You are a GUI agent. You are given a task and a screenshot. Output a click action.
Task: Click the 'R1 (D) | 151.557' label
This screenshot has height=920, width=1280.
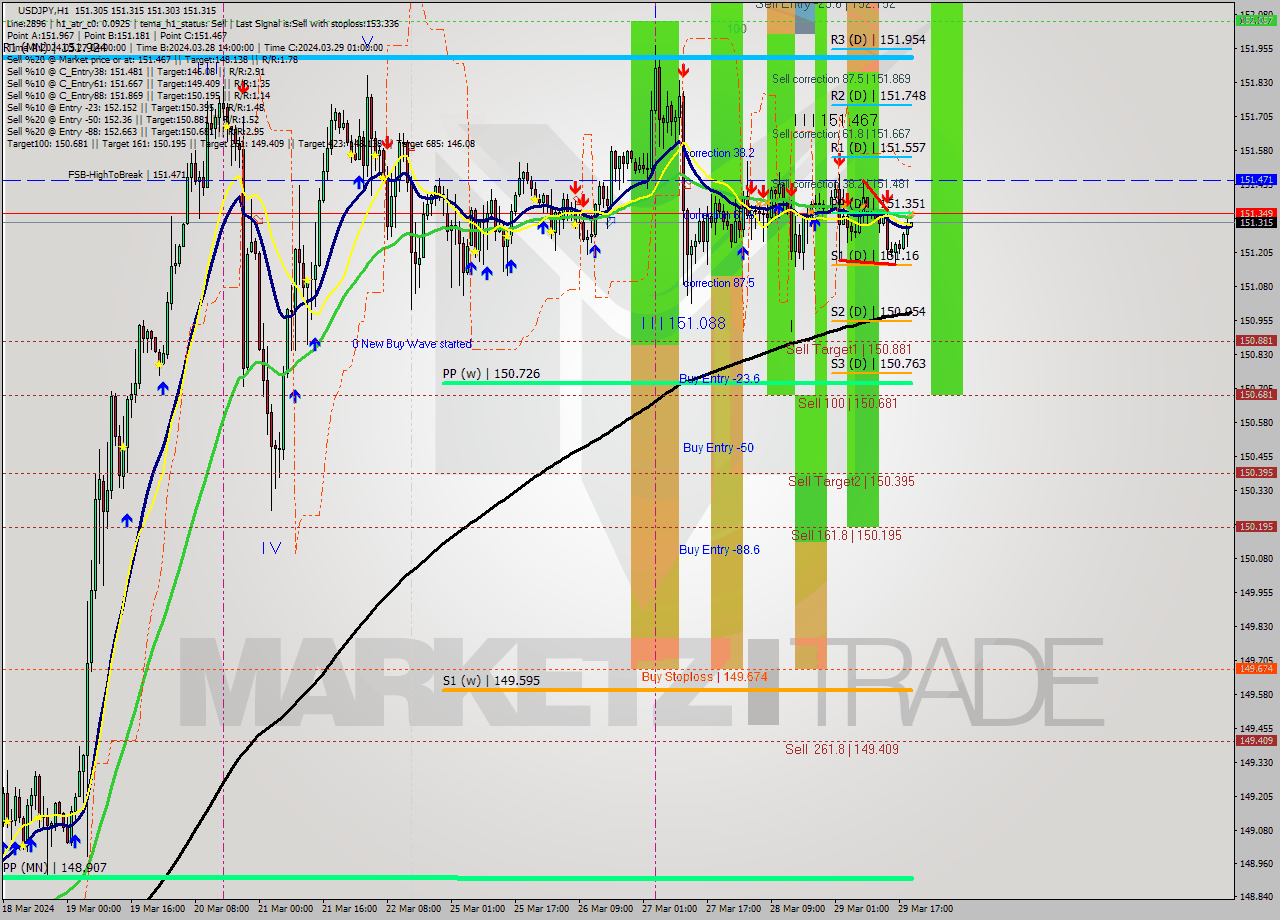click(878, 148)
